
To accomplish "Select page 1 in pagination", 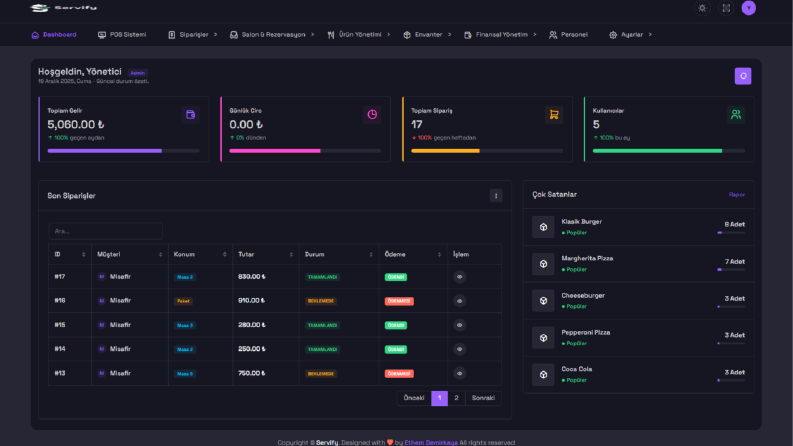I will point(439,398).
